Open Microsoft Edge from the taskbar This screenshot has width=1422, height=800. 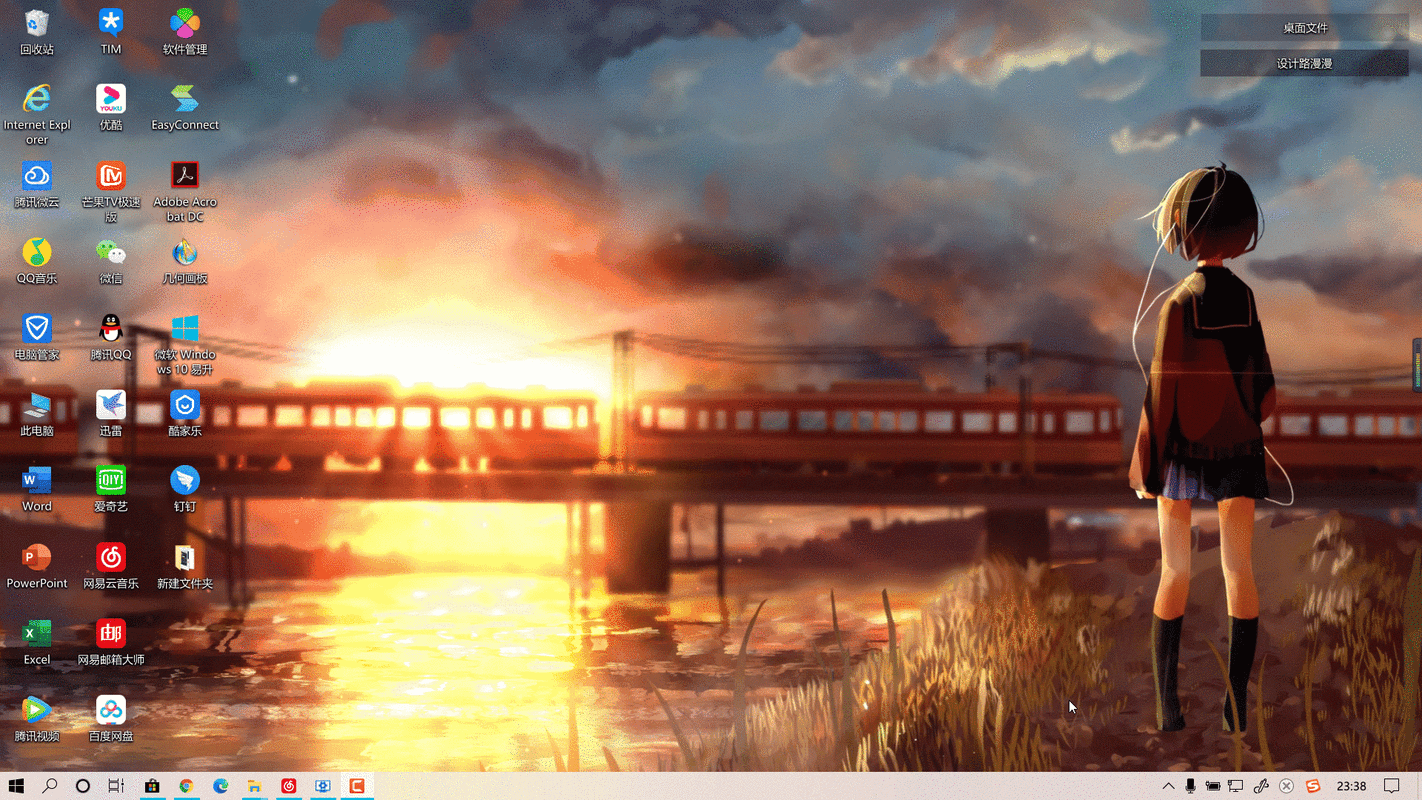tap(220, 786)
